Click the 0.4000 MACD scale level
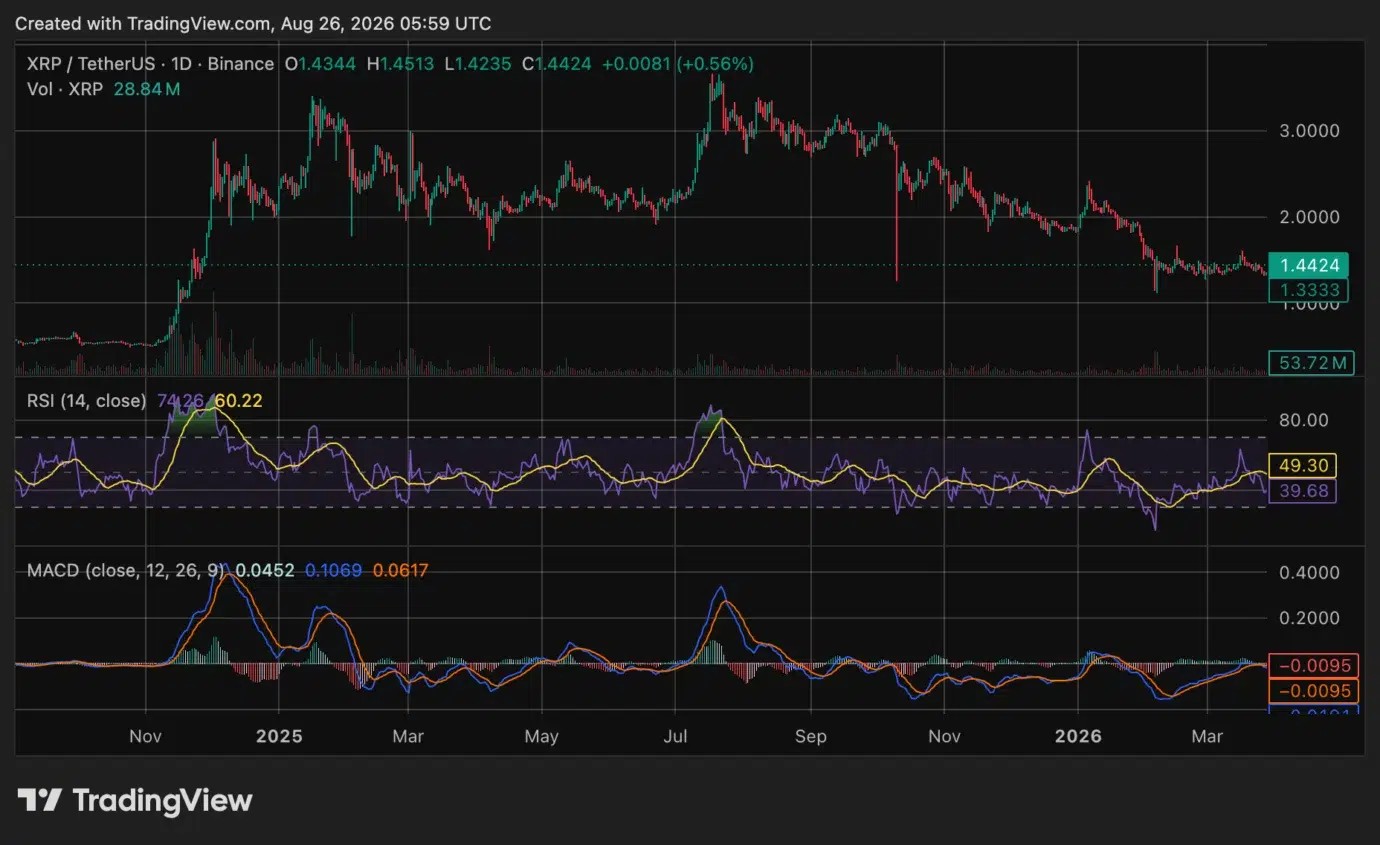The height and width of the screenshot is (845, 1380). (1310, 573)
